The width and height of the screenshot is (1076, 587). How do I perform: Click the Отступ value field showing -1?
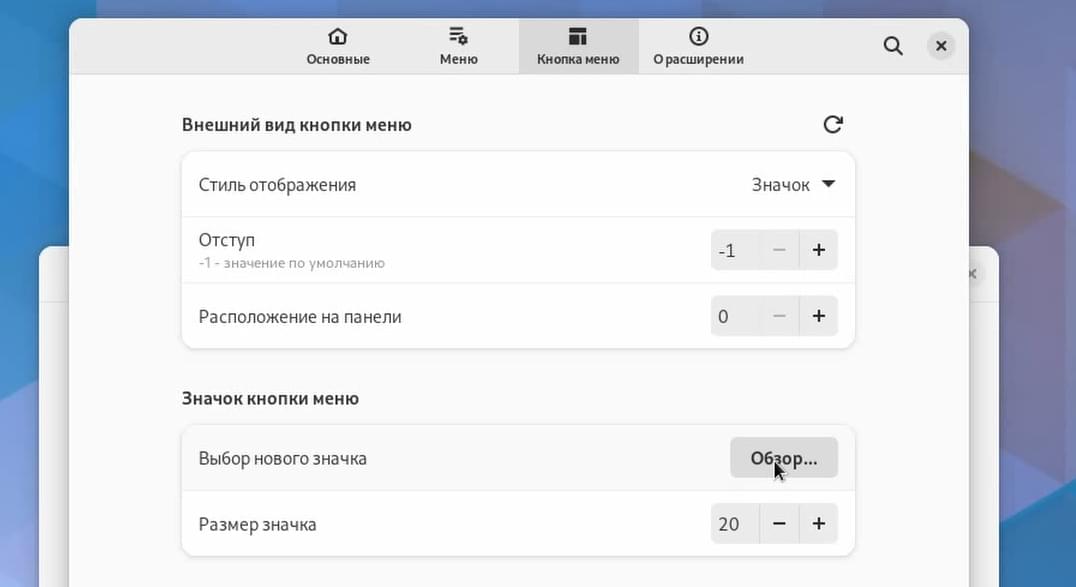click(735, 250)
